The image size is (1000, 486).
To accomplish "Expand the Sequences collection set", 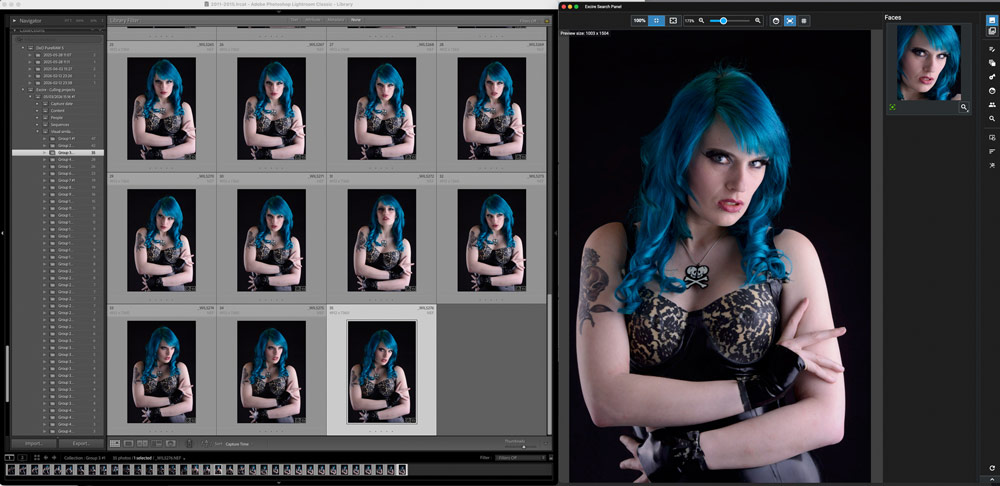I will [x=38, y=124].
